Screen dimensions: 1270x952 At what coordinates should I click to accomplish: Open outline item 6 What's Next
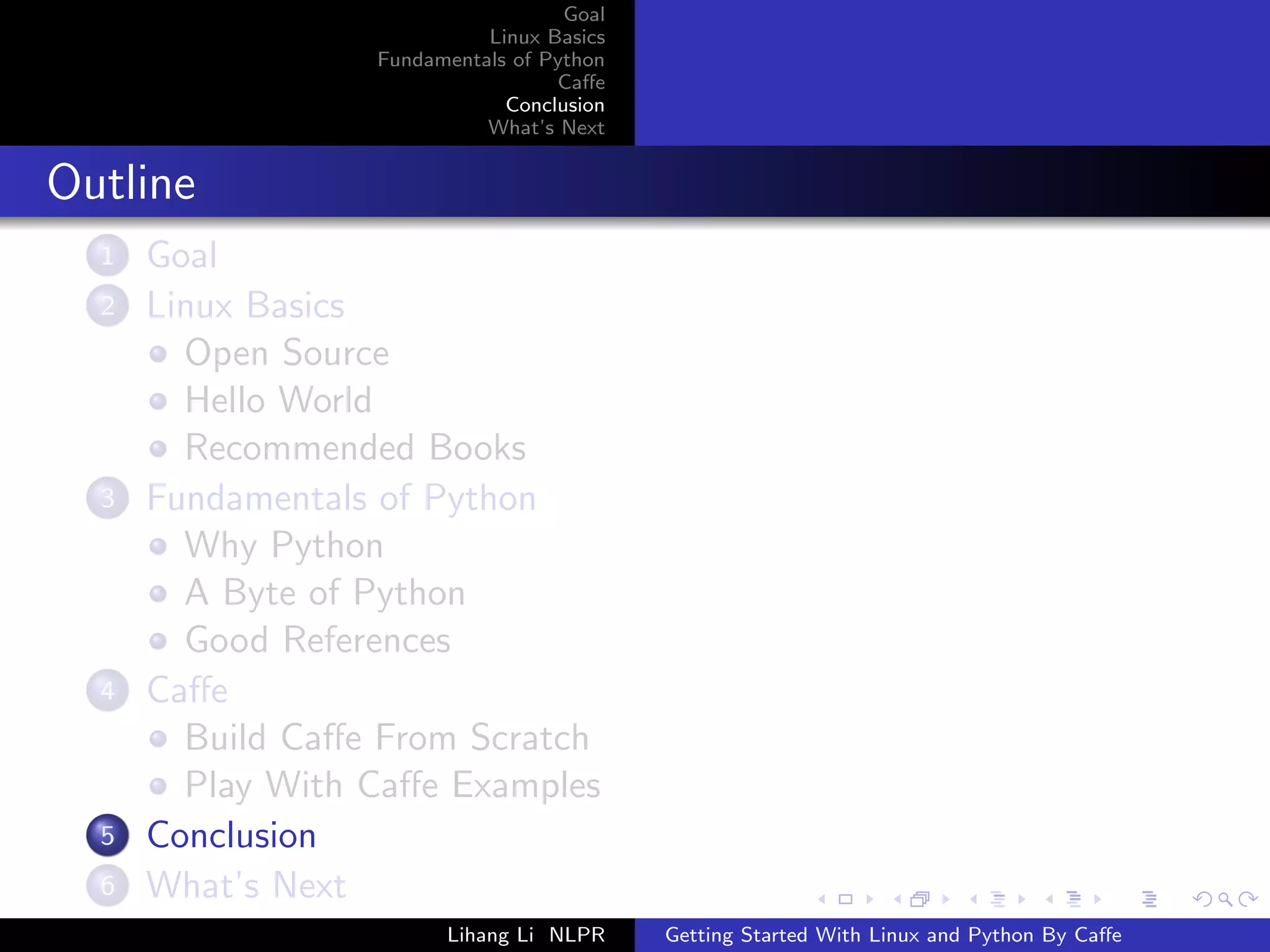247,885
